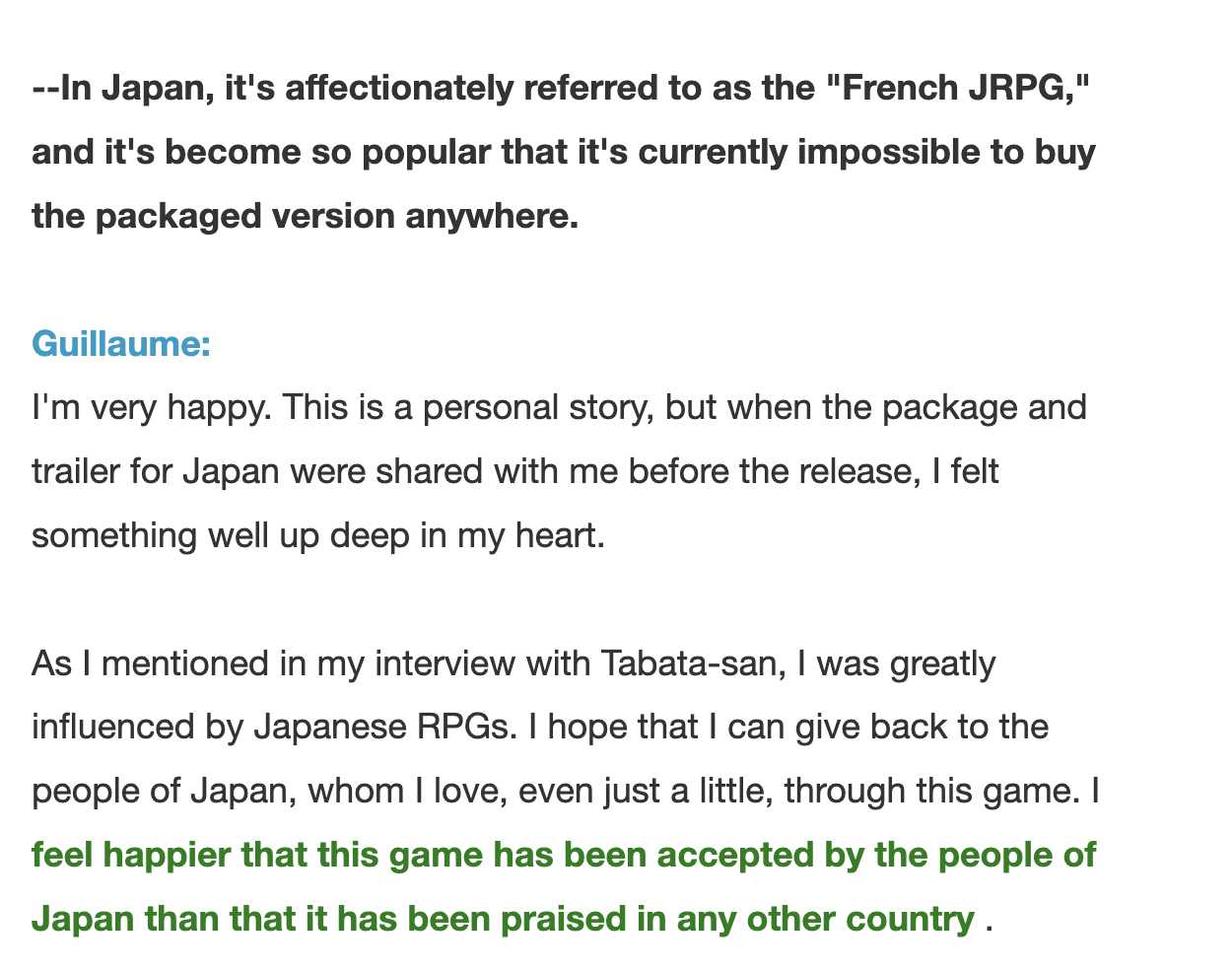Click the bold phrase "French JRPG,"
Viewport: 1232px width, 974px height.
[x=955, y=89]
